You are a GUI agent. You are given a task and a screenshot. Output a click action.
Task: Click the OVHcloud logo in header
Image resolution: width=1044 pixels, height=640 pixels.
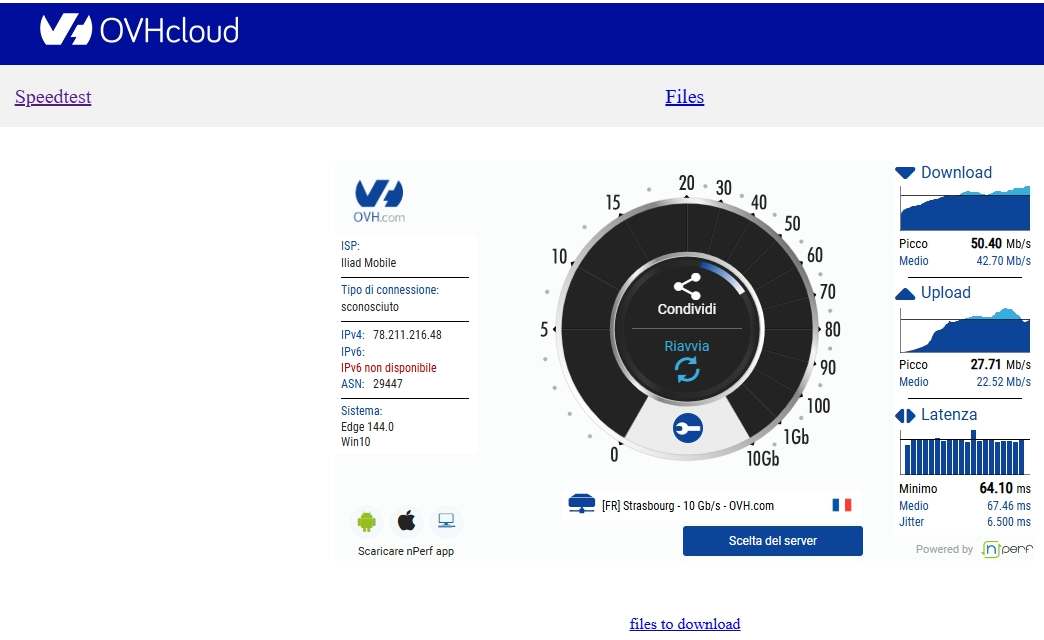(139, 30)
